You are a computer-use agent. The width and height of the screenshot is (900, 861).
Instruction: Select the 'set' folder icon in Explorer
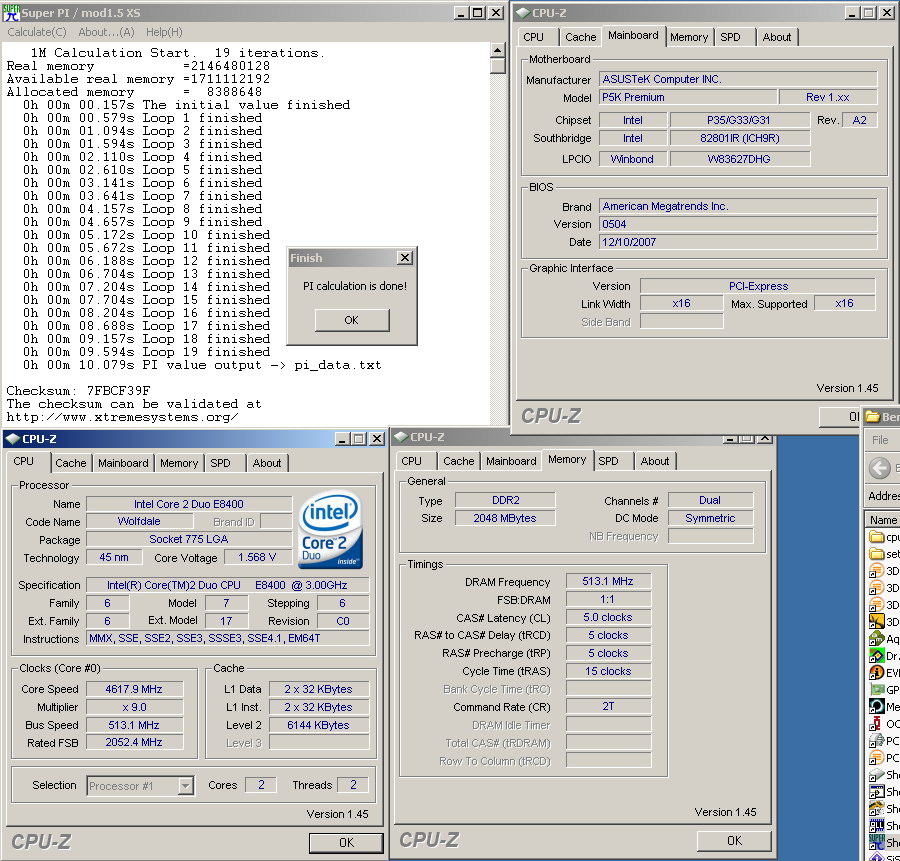(876, 554)
